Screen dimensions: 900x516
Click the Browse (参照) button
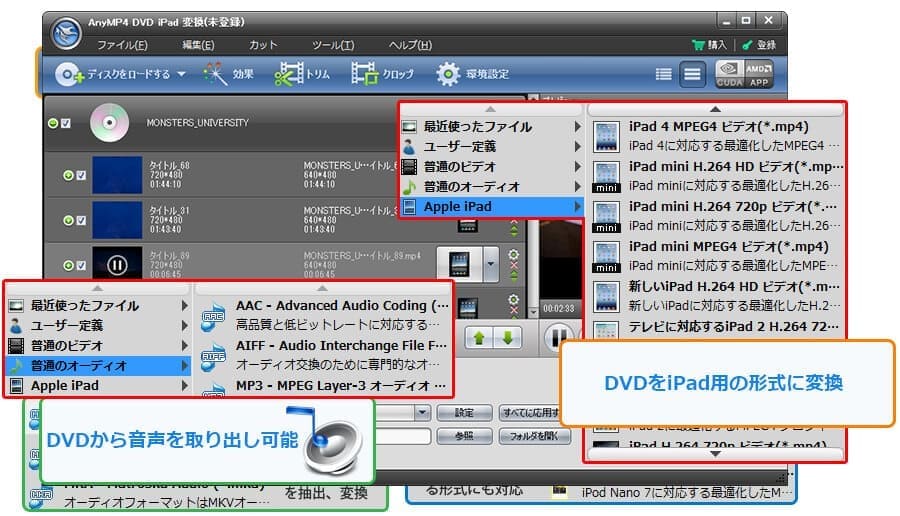(464, 436)
